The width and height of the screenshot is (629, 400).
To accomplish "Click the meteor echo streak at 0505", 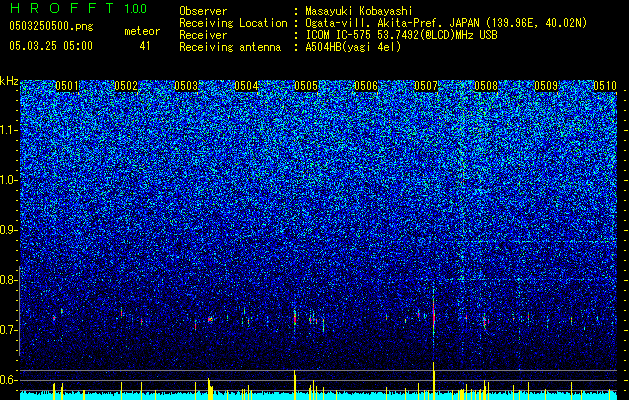I will click(x=295, y=319).
